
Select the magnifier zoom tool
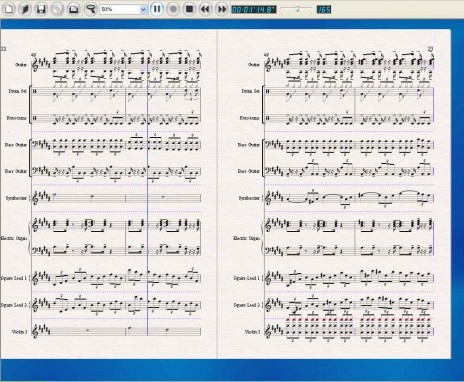90,9
